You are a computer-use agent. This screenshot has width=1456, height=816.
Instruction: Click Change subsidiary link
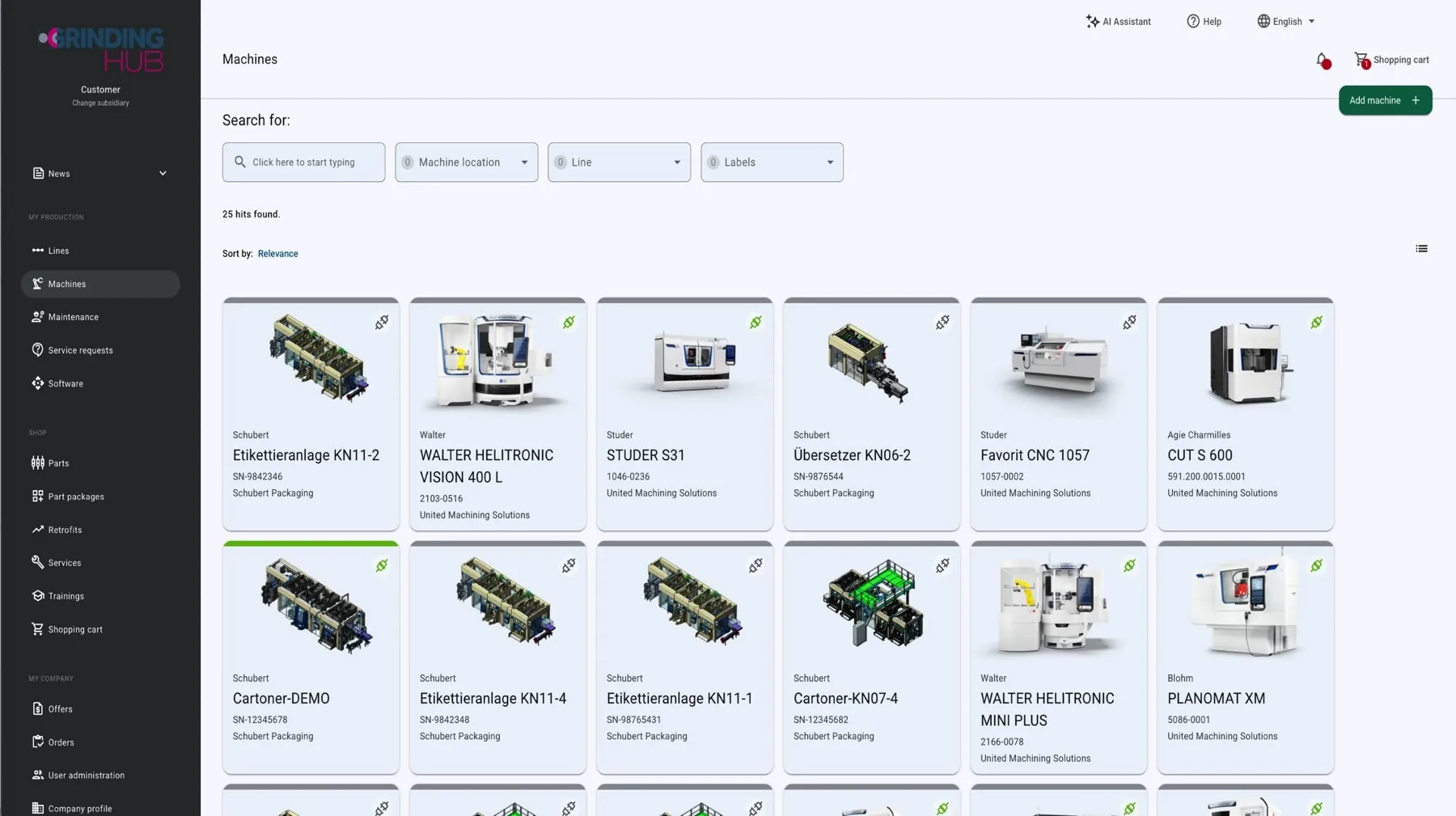click(x=100, y=104)
